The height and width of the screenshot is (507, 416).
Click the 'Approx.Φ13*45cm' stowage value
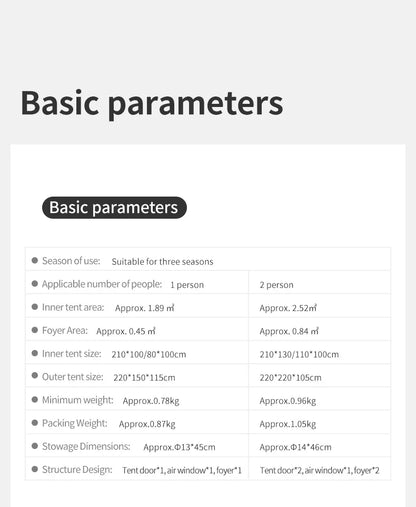coord(179,447)
